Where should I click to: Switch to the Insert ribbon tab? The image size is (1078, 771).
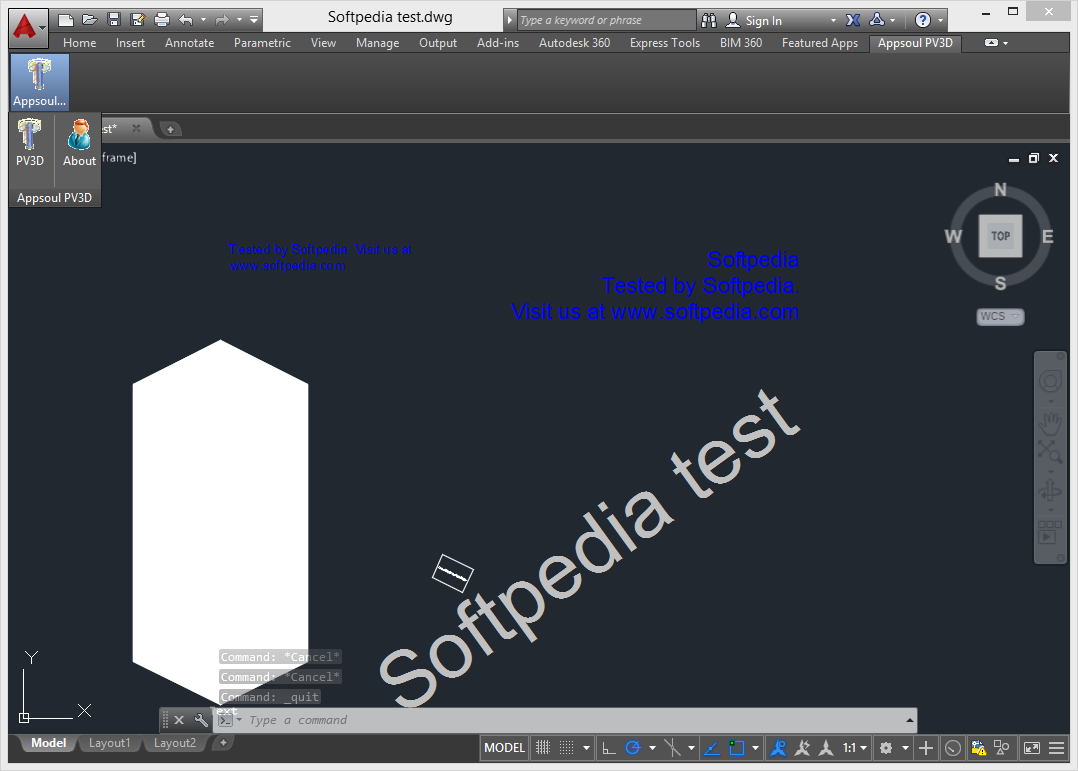[130, 43]
